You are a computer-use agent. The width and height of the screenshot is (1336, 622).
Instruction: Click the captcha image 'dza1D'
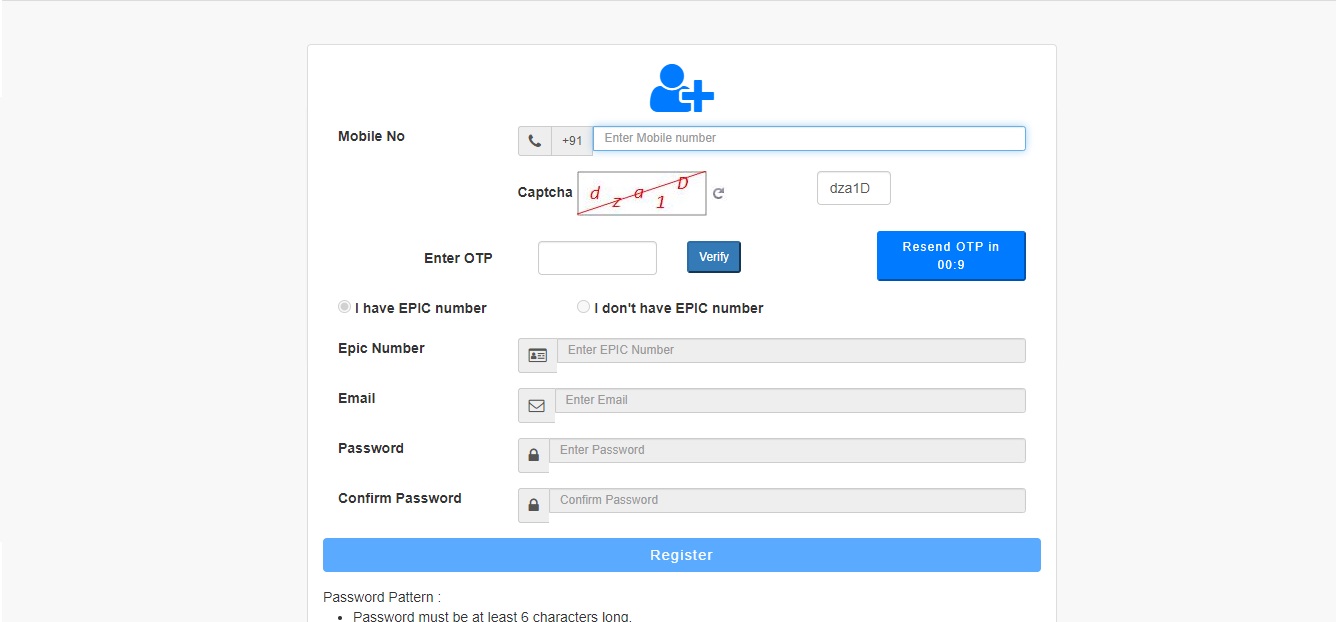pyautogui.click(x=642, y=193)
